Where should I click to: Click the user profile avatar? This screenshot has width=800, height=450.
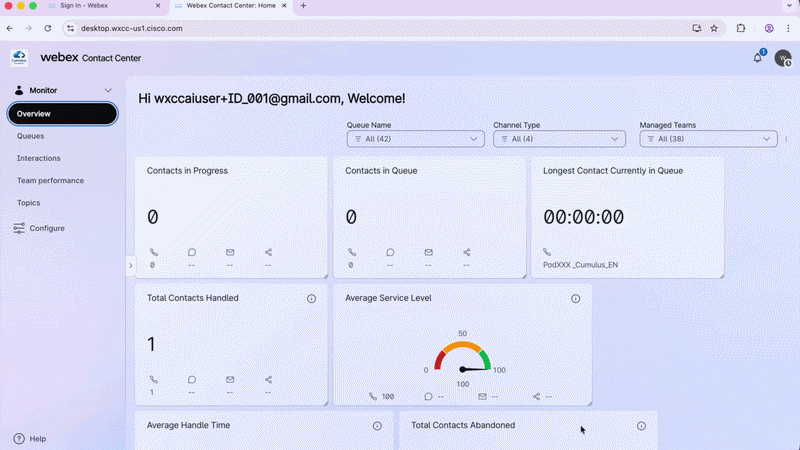(x=783, y=58)
